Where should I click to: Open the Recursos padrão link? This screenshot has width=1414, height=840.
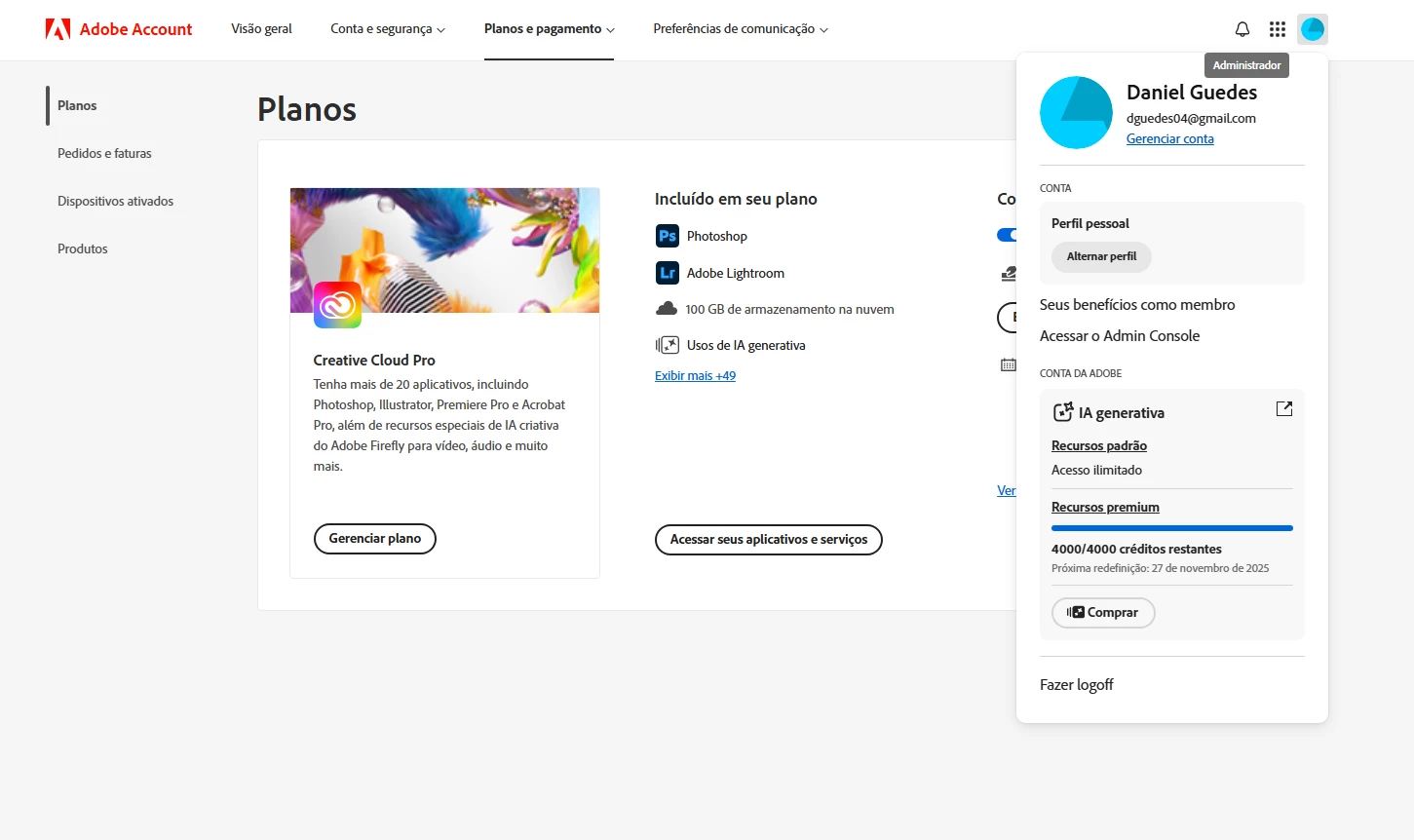[1099, 445]
